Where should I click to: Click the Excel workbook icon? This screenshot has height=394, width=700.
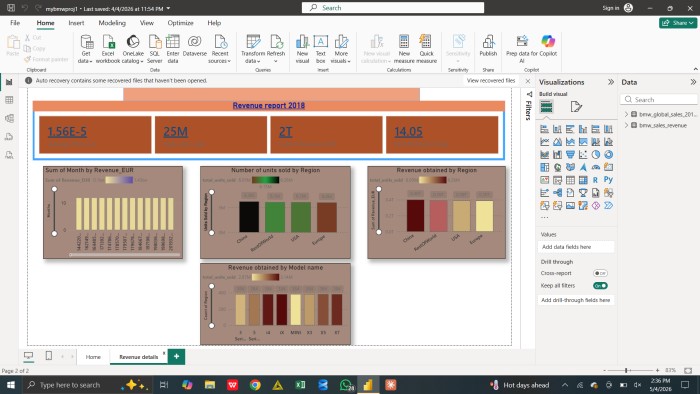click(108, 49)
